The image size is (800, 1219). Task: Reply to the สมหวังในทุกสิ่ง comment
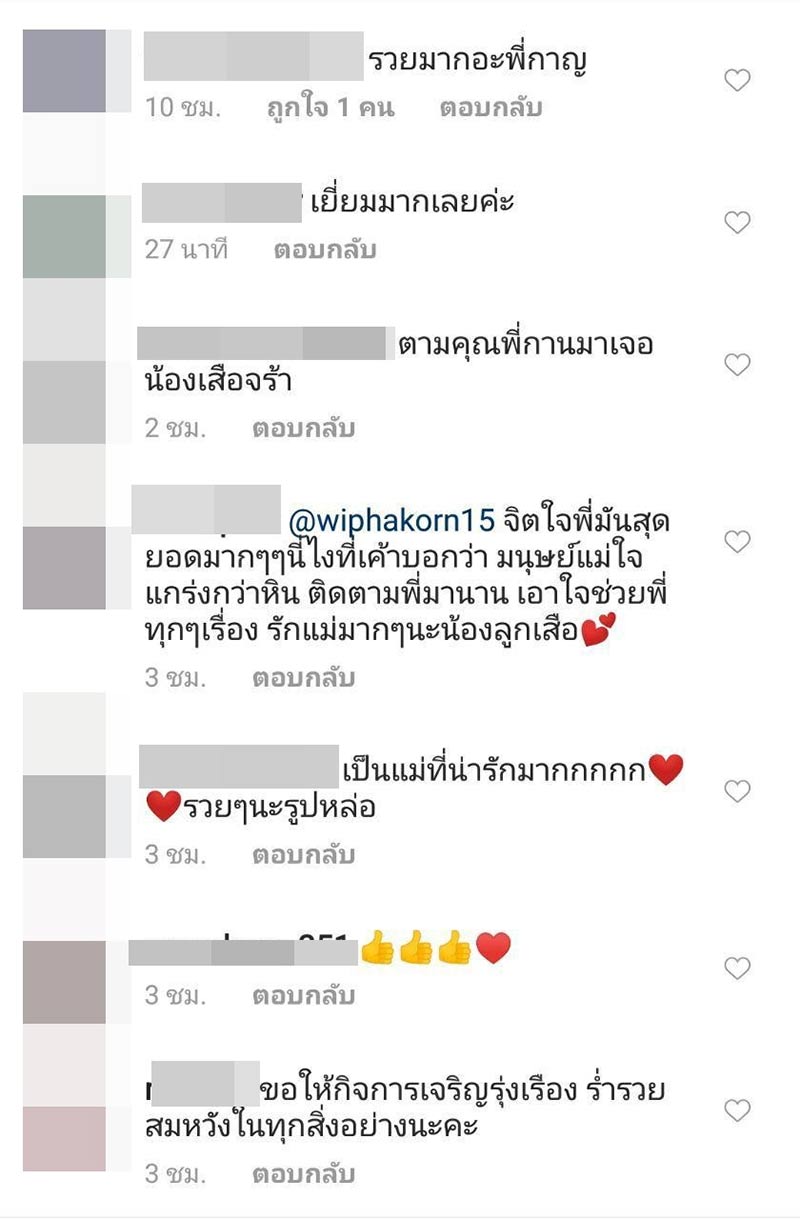tap(304, 1173)
